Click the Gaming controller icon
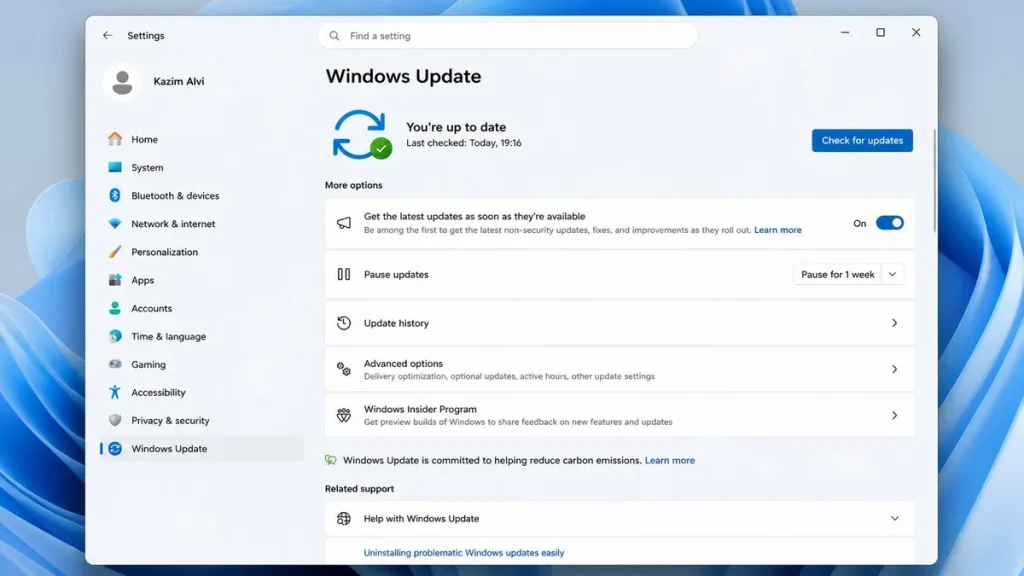Viewport: 1024px width, 576px height. [115, 364]
